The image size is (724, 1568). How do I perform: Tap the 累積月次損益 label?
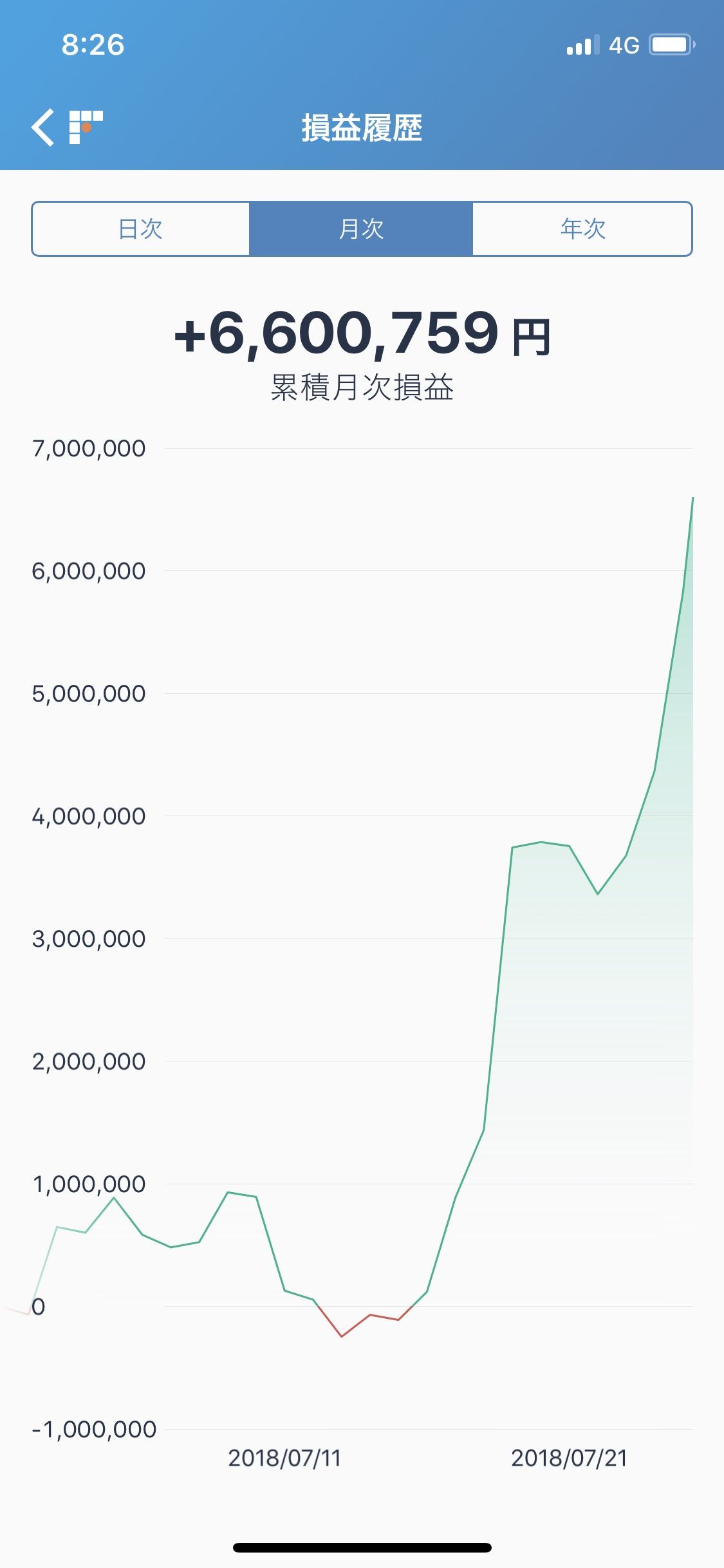coord(362,387)
